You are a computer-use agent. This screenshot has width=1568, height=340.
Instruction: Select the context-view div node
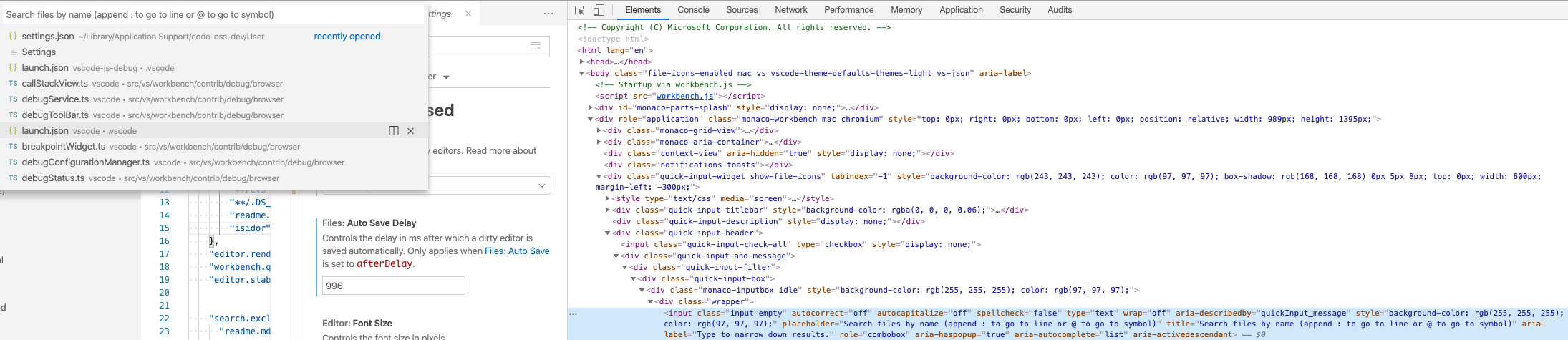[x=779, y=153]
